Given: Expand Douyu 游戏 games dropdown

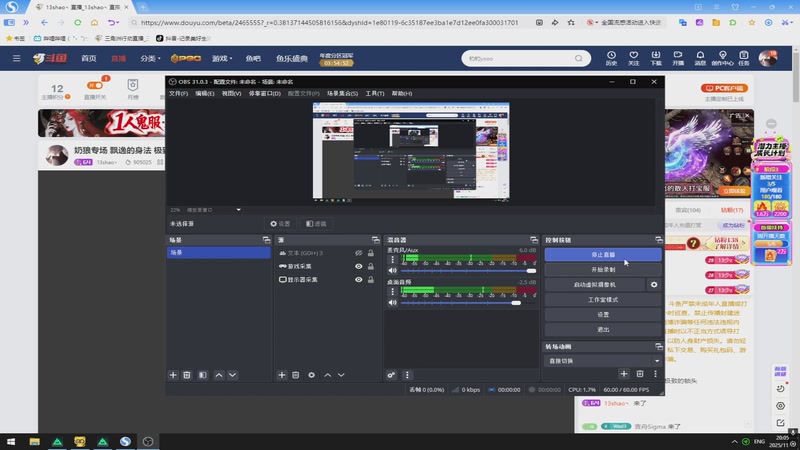Looking at the screenshot, I should (x=222, y=59).
